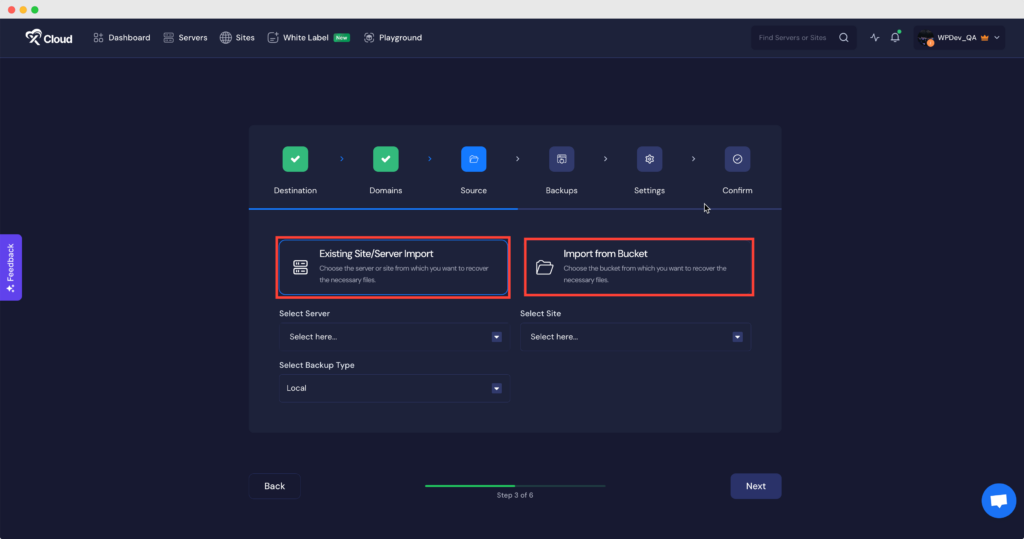Click the Confirm step icon

737,159
